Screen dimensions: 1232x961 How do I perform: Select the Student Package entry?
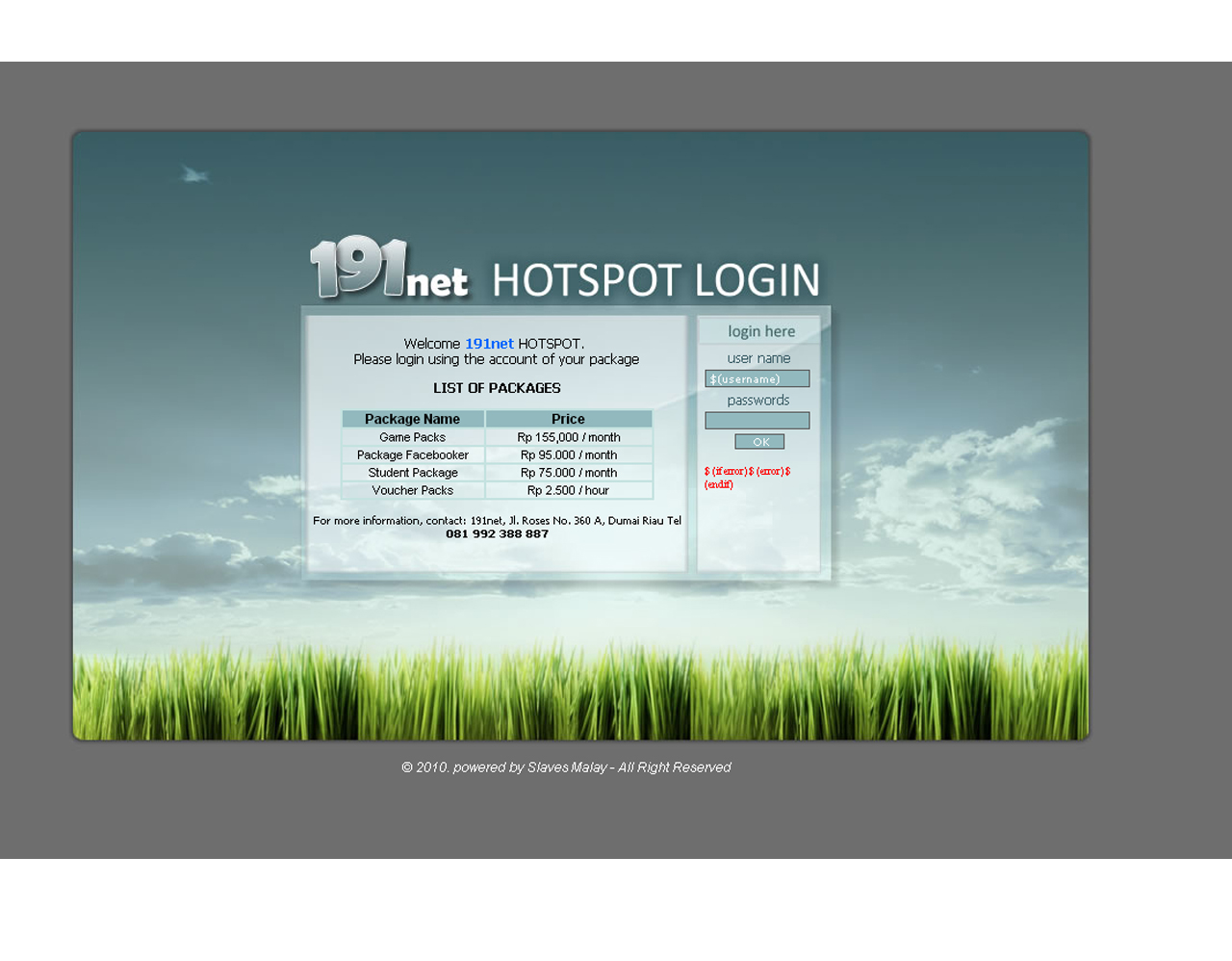pos(412,473)
